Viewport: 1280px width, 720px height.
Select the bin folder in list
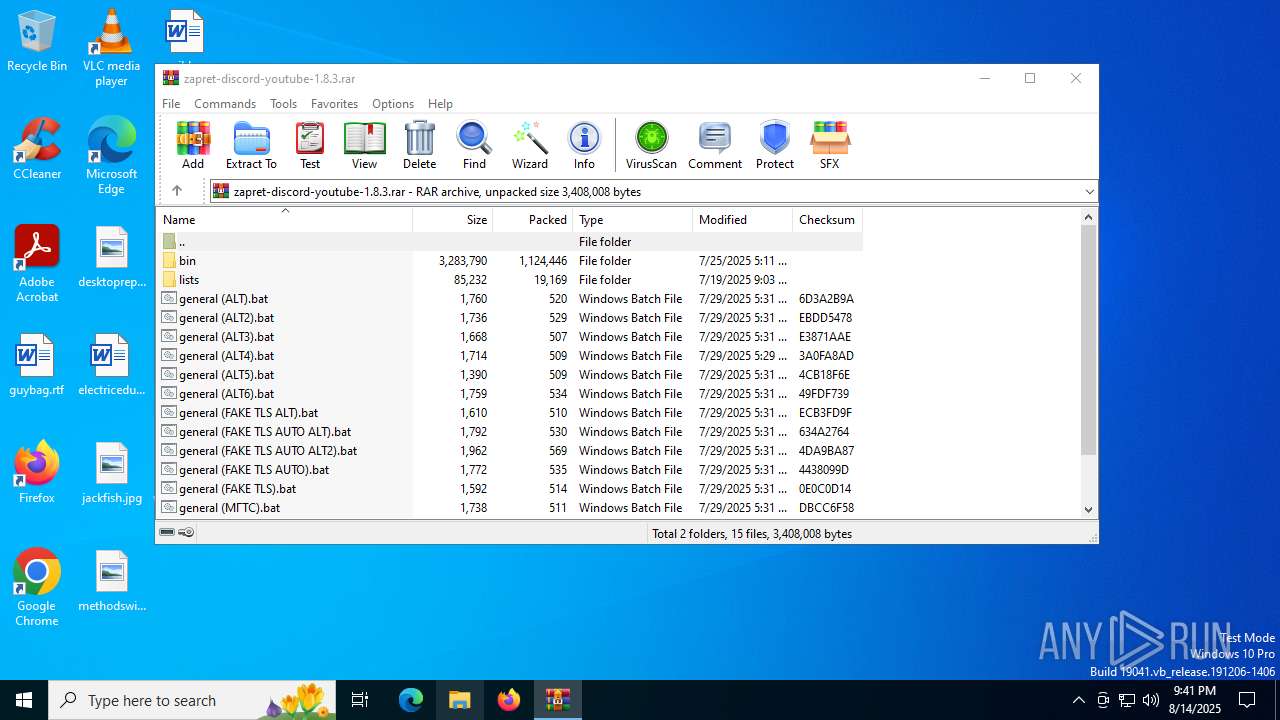[188, 261]
